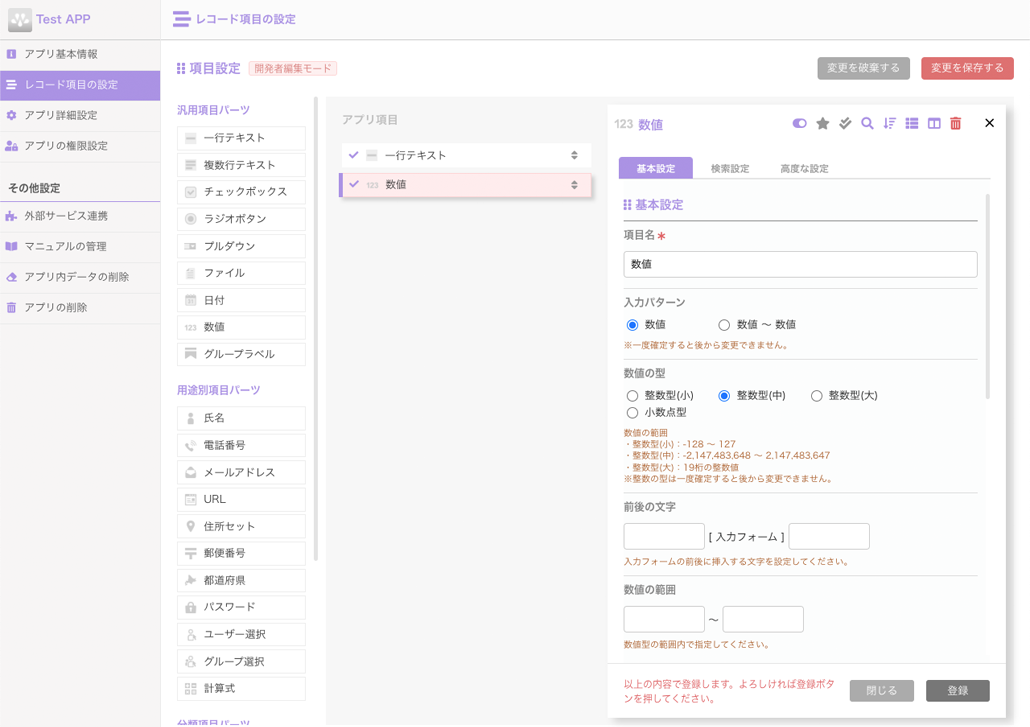This screenshot has height=727, width=1030.
Task: Add 日付 part
Action: [241, 300]
